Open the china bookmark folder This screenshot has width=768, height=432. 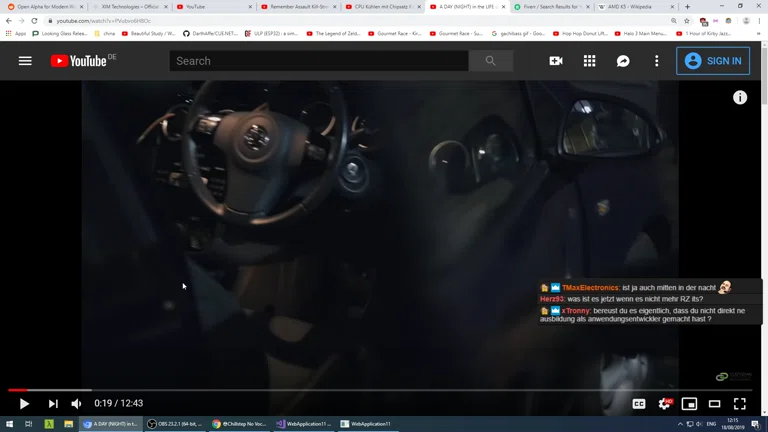pyautogui.click(x=105, y=33)
